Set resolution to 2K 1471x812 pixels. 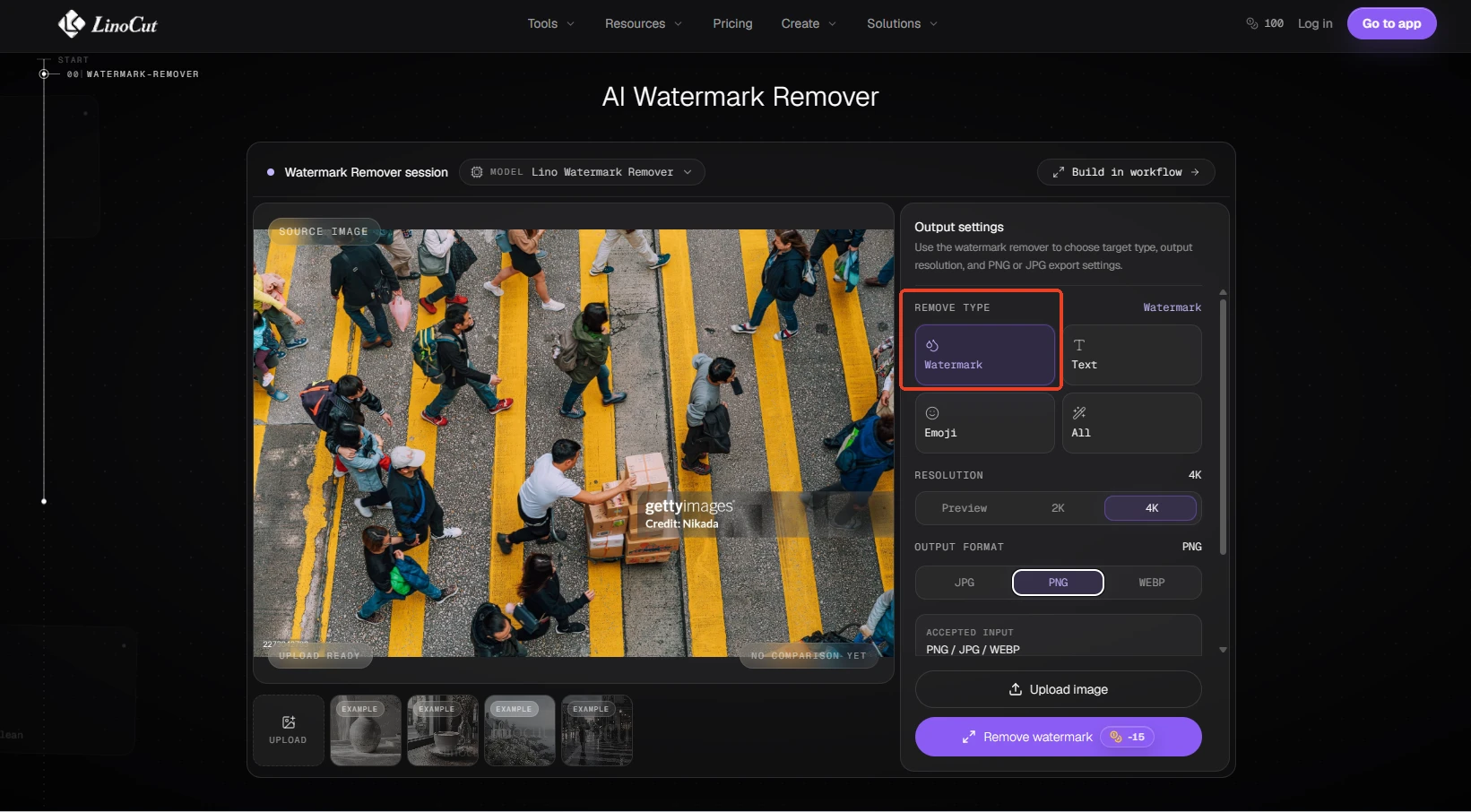1058,508
